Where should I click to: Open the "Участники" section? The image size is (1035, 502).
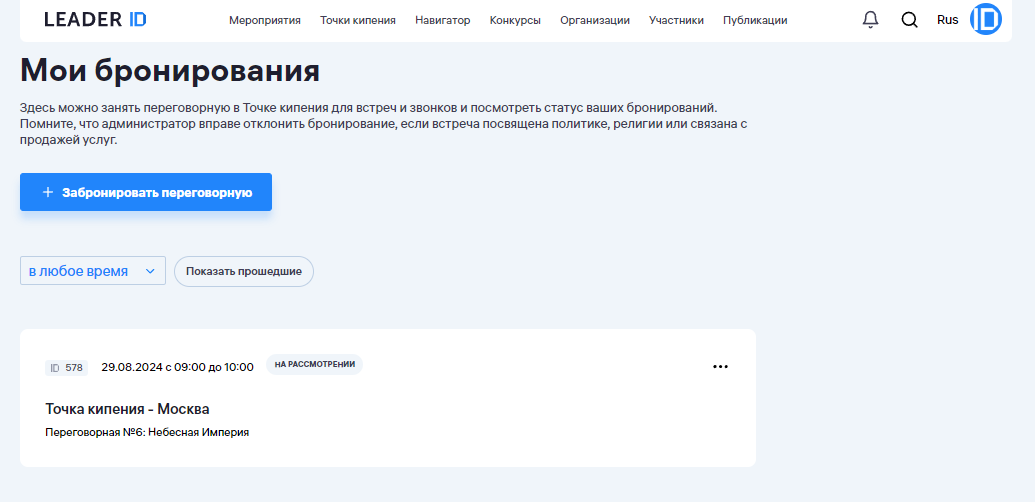coord(676,20)
